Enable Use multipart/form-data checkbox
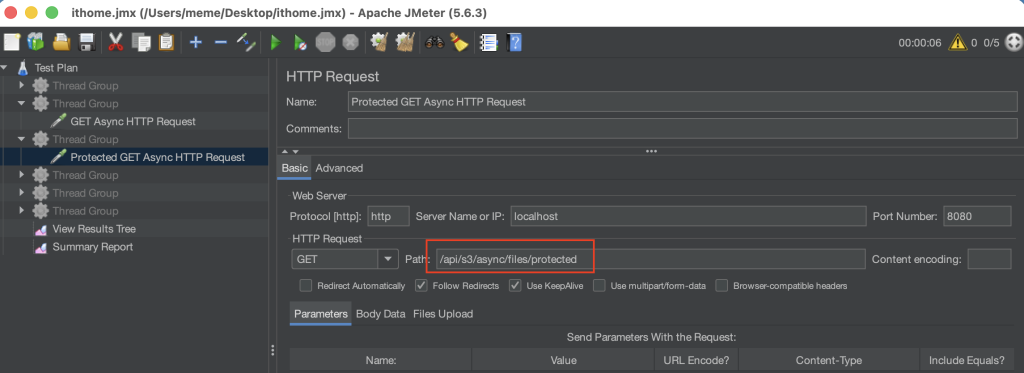Screen dimensions: 1024x373 click(x=599, y=285)
